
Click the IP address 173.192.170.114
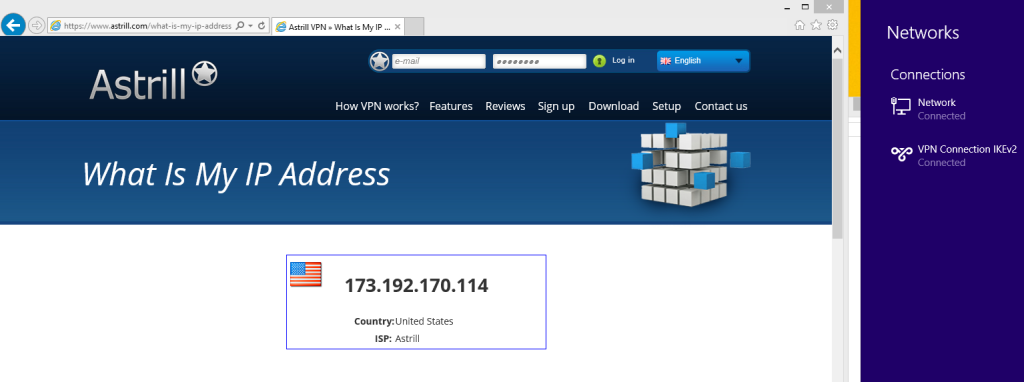pos(416,285)
